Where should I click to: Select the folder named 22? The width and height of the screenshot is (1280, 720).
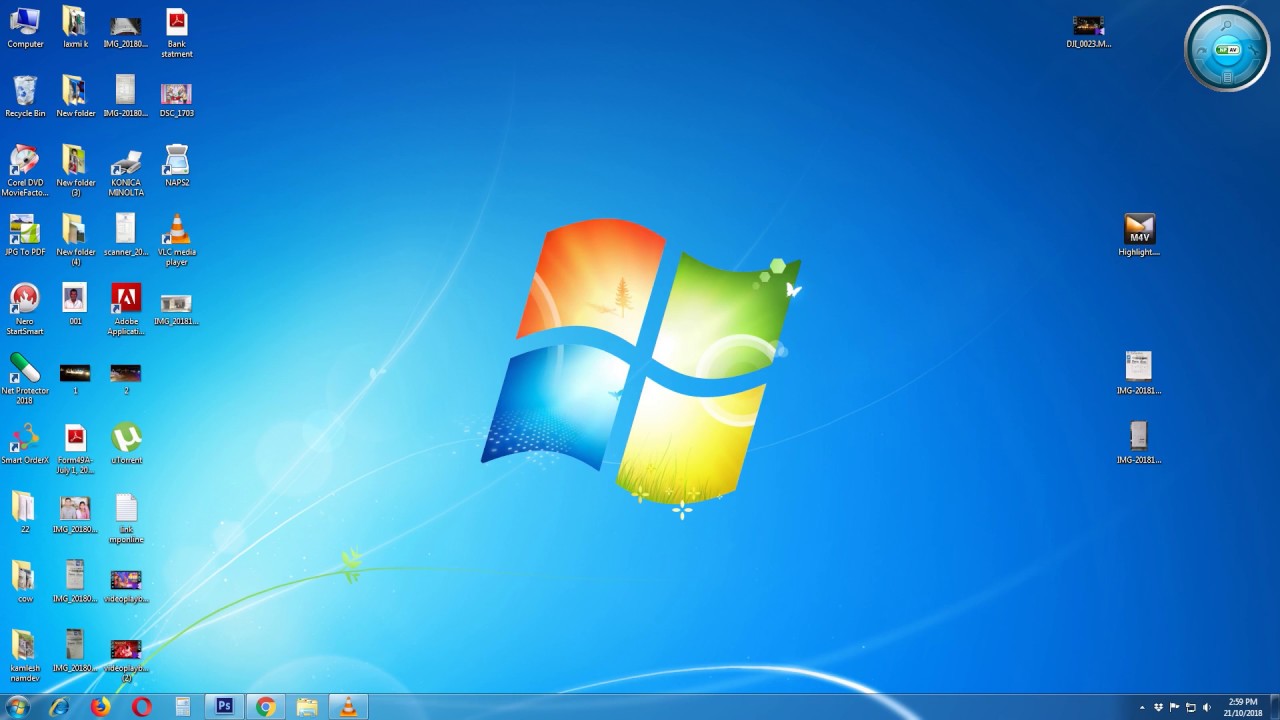[25, 513]
